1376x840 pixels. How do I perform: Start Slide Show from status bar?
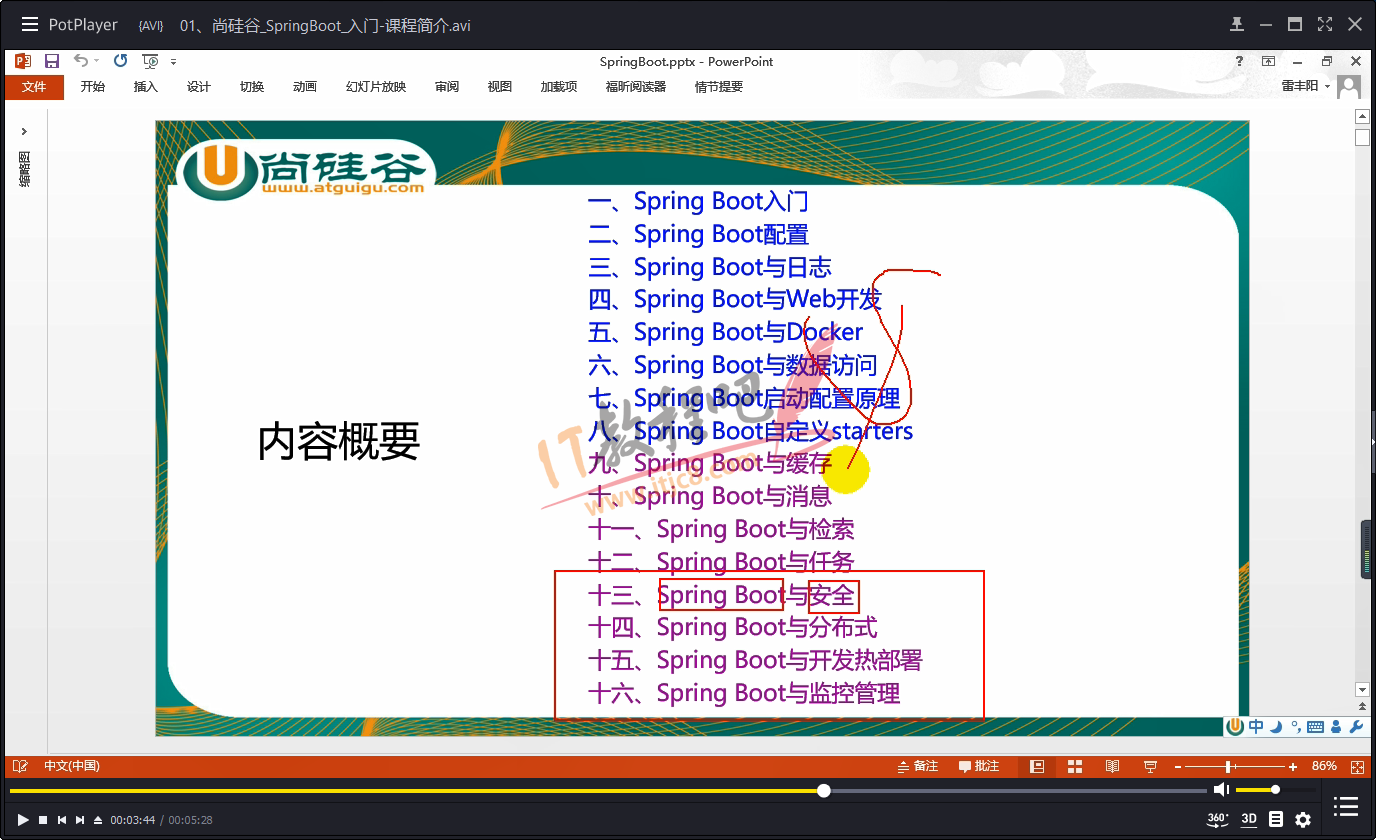[1150, 766]
